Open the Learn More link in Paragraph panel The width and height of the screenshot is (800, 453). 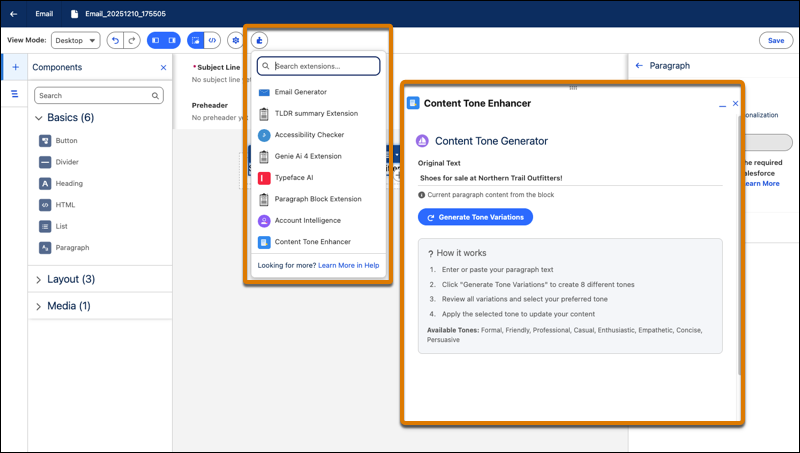coord(761,184)
